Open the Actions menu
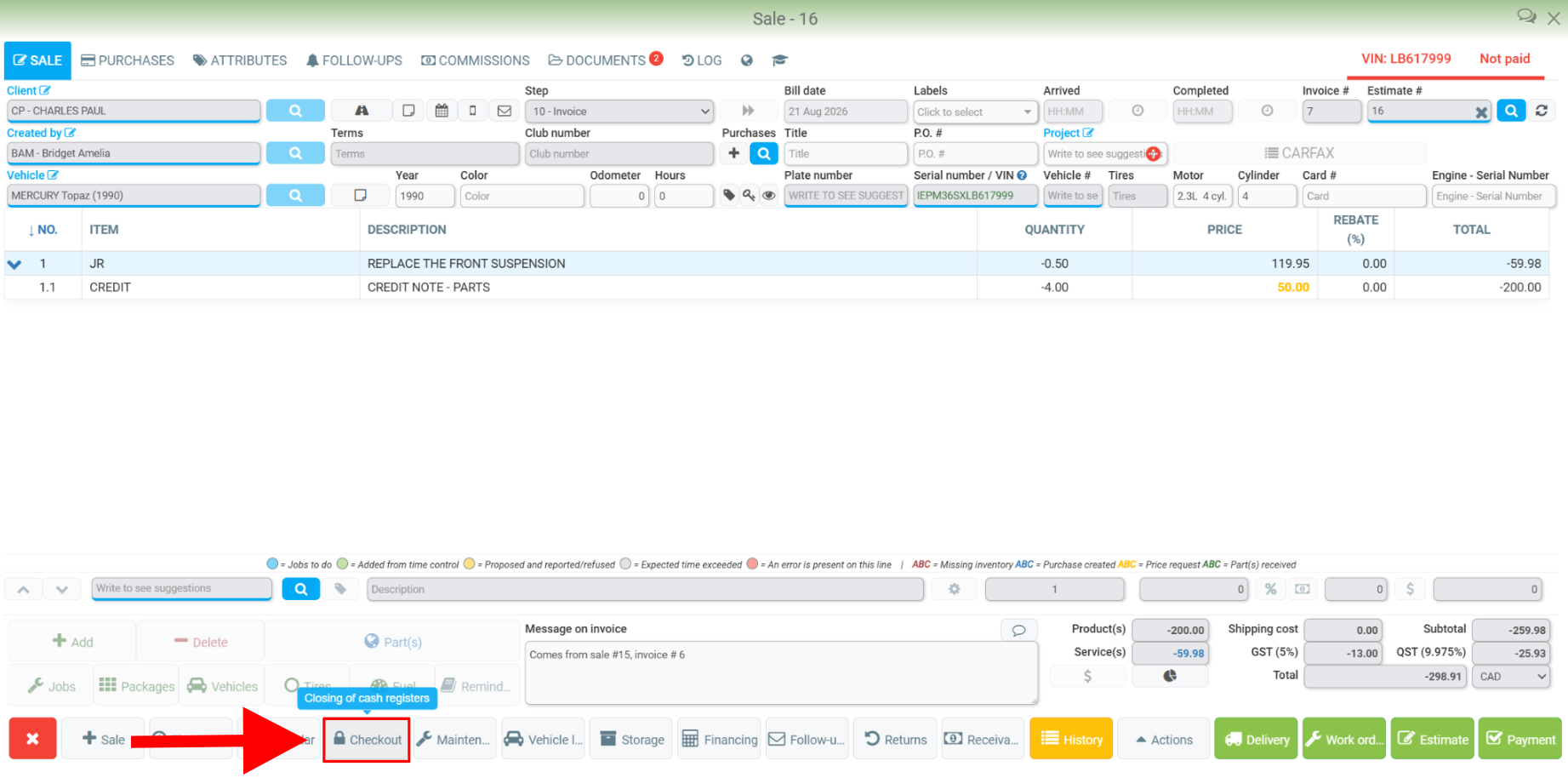This screenshot has width=1568, height=778. 1165,739
